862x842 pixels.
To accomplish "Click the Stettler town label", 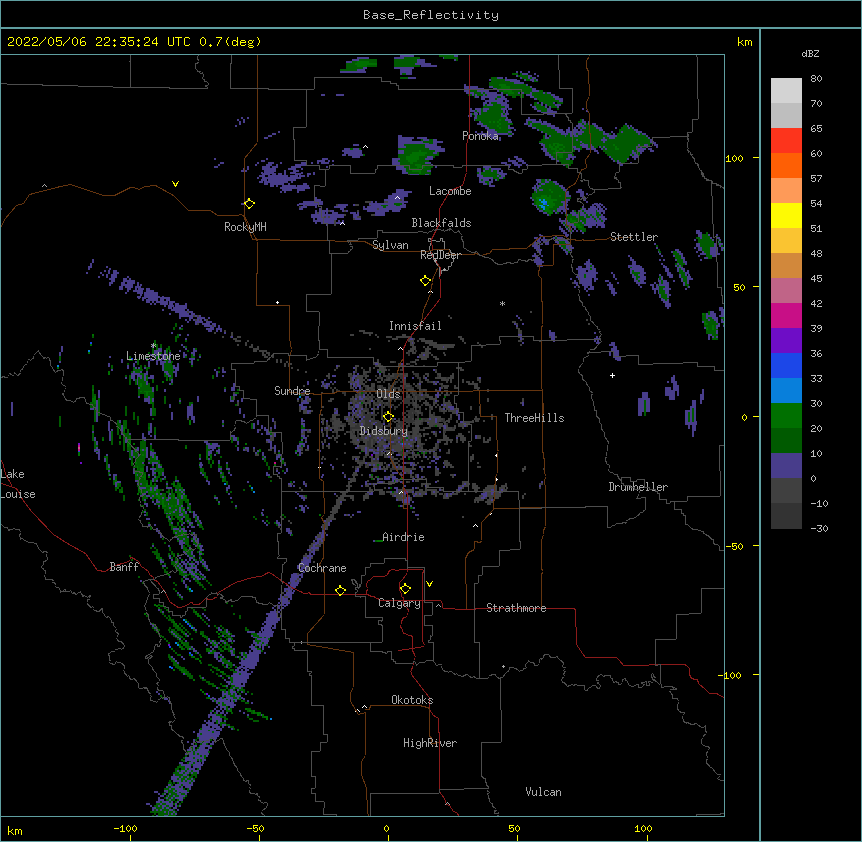I will pyautogui.click(x=634, y=237).
